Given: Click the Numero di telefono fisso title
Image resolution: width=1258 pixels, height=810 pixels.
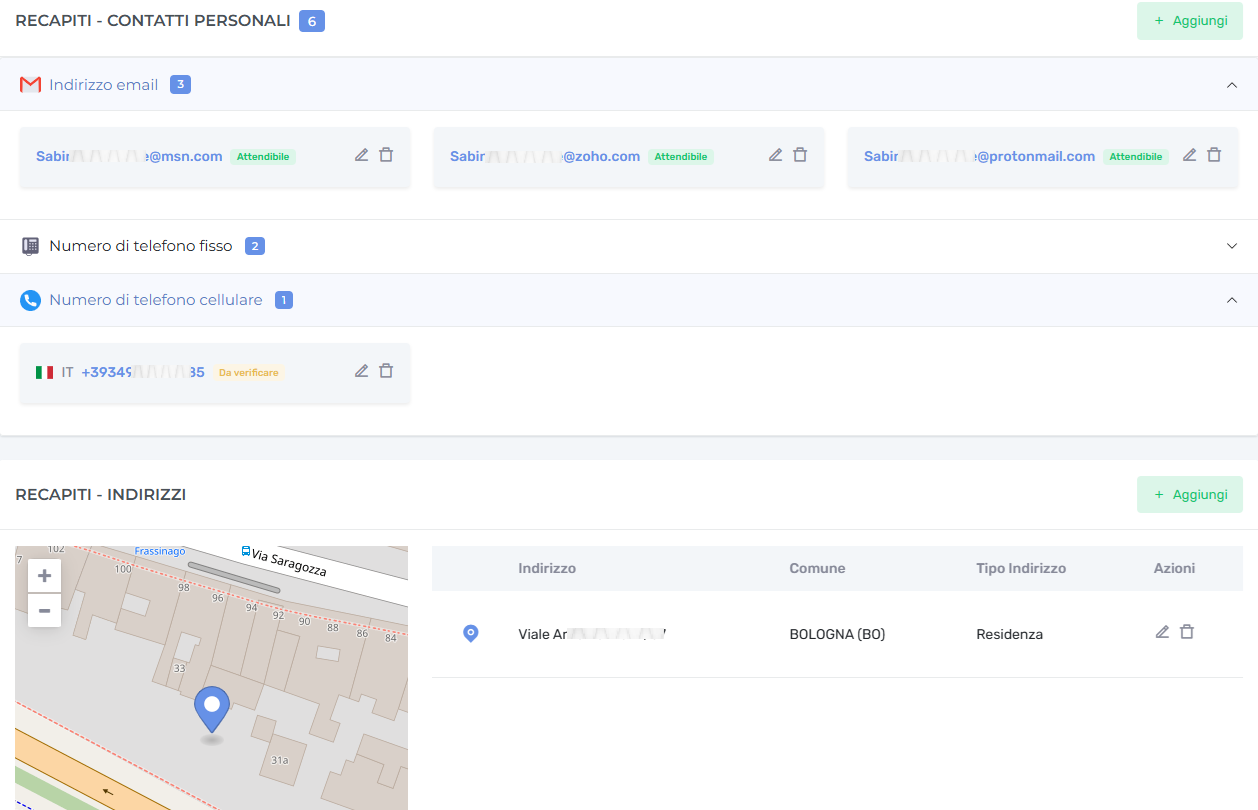Looking at the screenshot, I should [x=141, y=246].
